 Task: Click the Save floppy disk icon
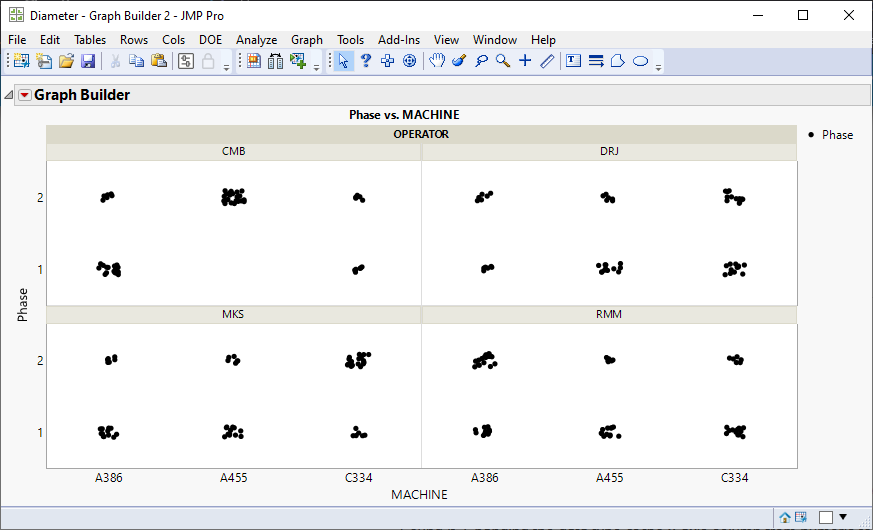[88, 61]
